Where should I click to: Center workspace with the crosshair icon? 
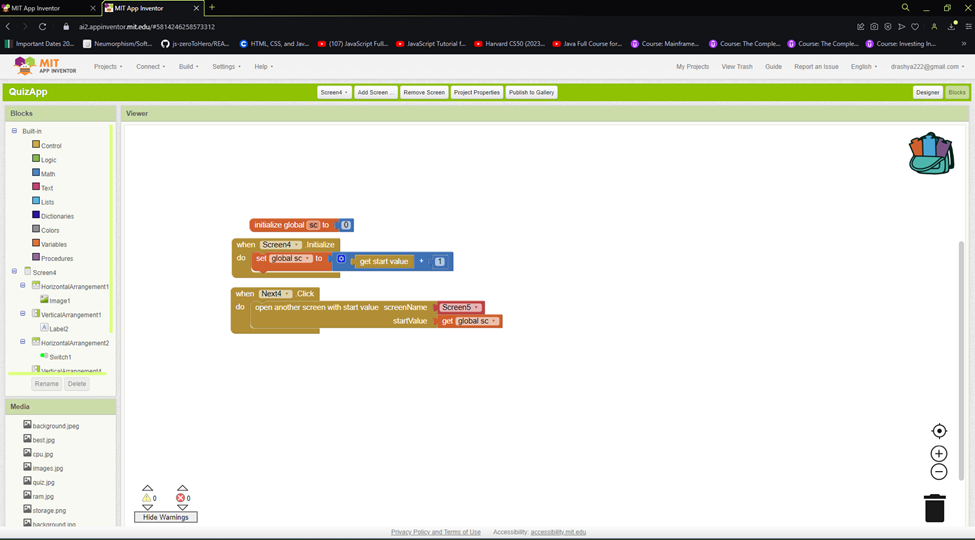939,431
